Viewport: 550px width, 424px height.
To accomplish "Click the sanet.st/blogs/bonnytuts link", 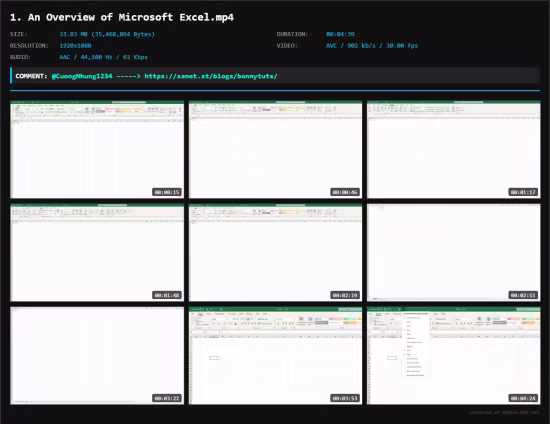I will tap(211, 76).
